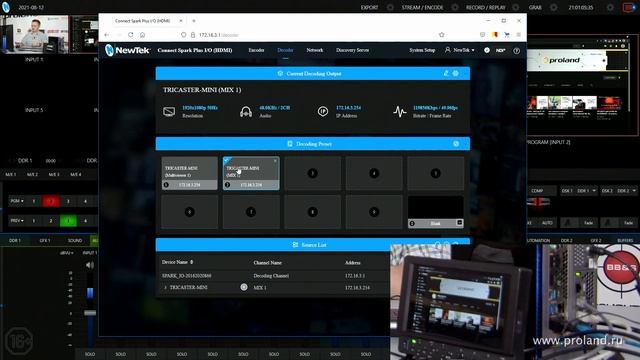Click the SPARK_IO device row text
640x360 pixels.
(x=187, y=276)
